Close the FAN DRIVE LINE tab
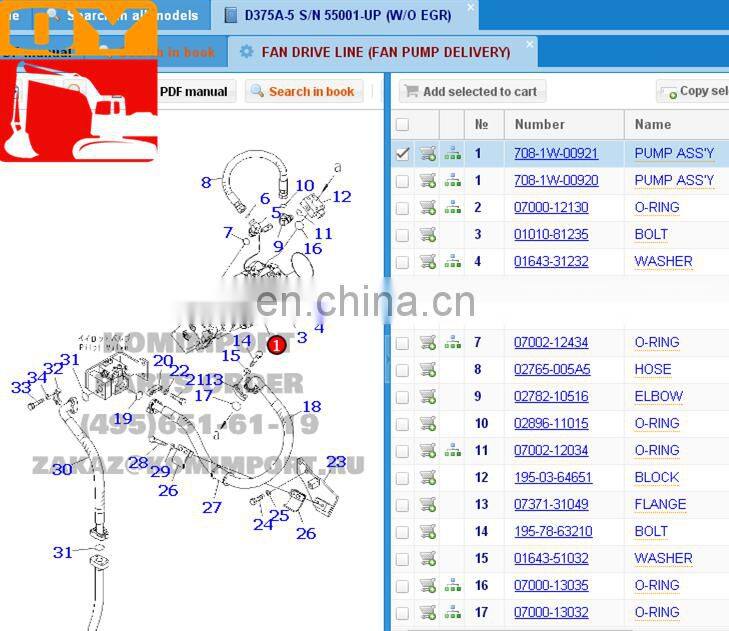This screenshot has width=729, height=631. click(530, 44)
